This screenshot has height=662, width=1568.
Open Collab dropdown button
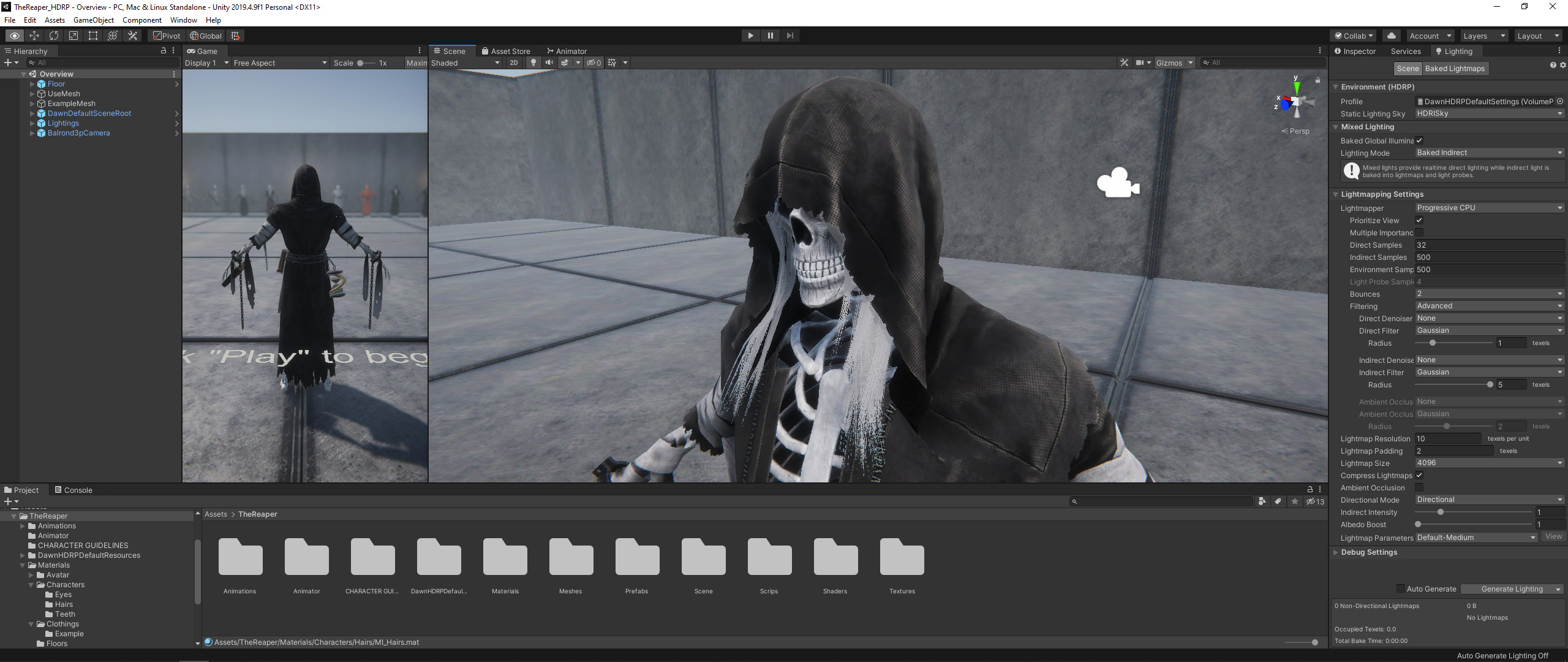1354,36
